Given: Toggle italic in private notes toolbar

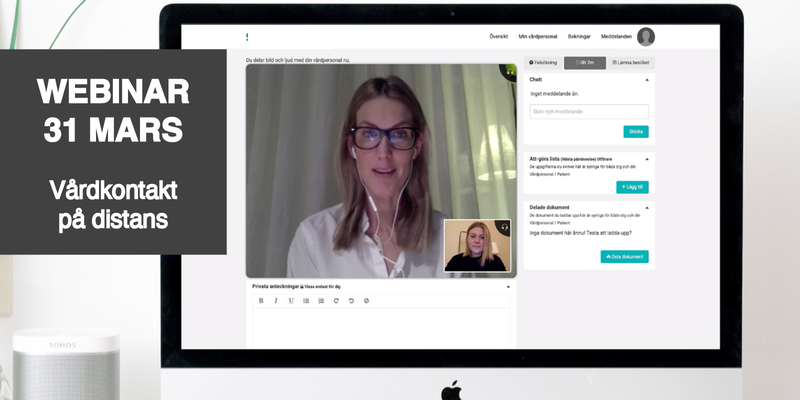Looking at the screenshot, I should [276, 301].
